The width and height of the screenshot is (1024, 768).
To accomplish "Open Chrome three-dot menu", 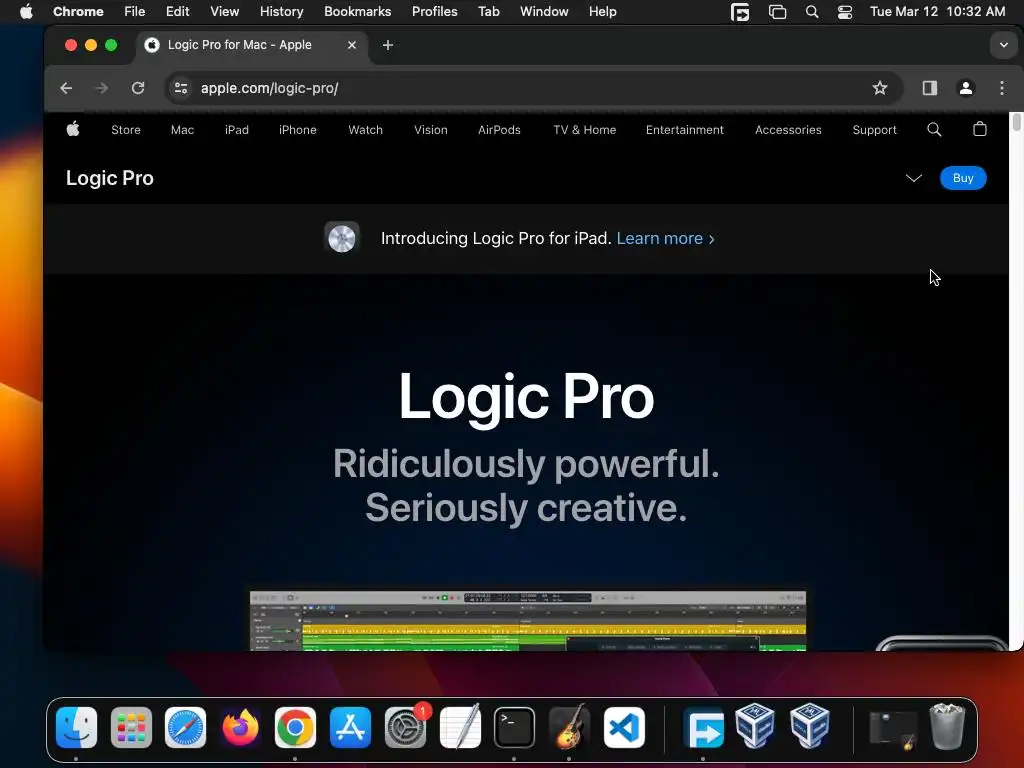I will pyautogui.click(x=1002, y=88).
